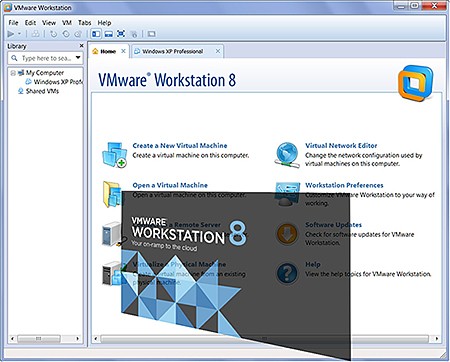Select Shared VMs in the Library
Screen dimensions: 450x362
pos(42,91)
